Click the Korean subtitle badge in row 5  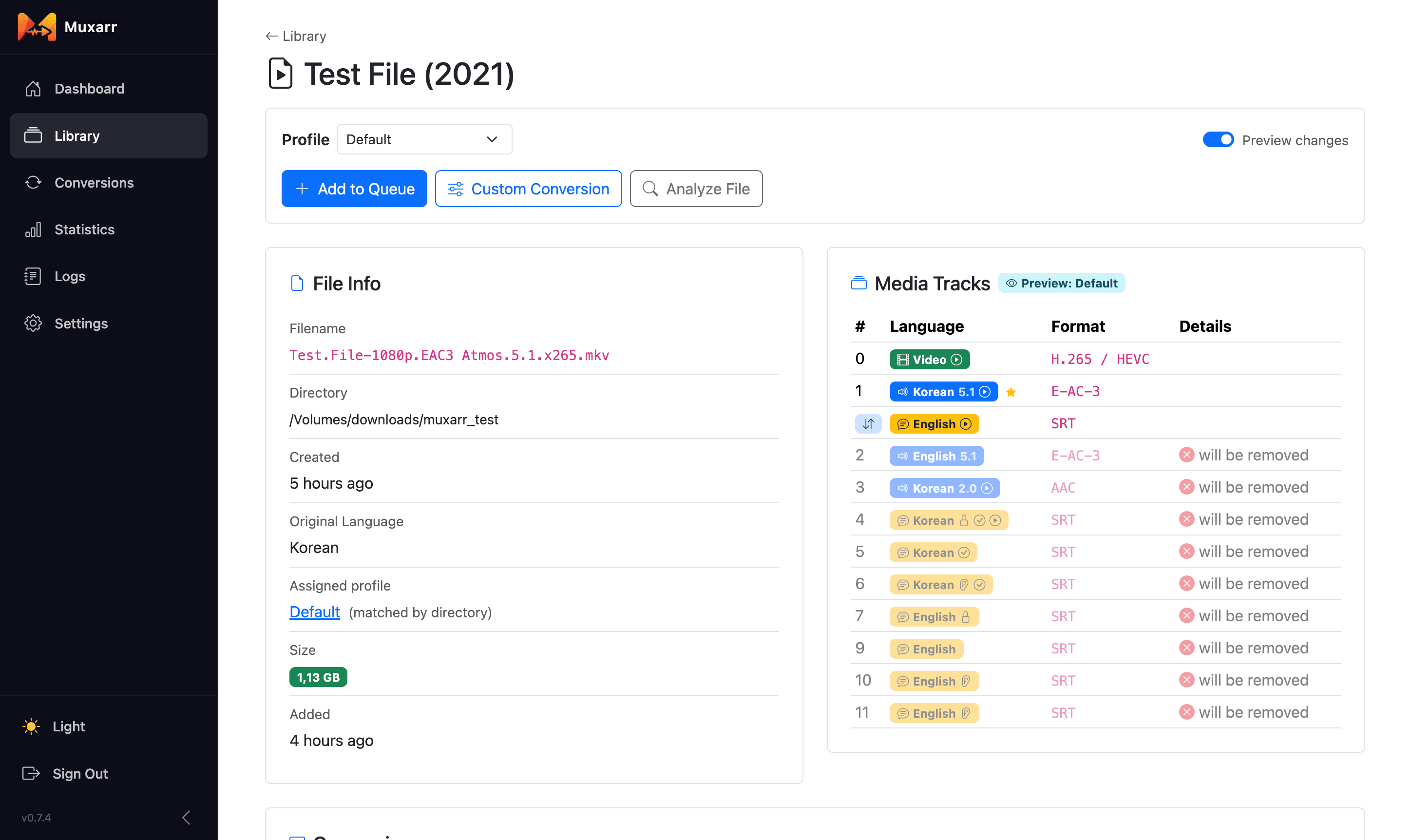(x=933, y=553)
